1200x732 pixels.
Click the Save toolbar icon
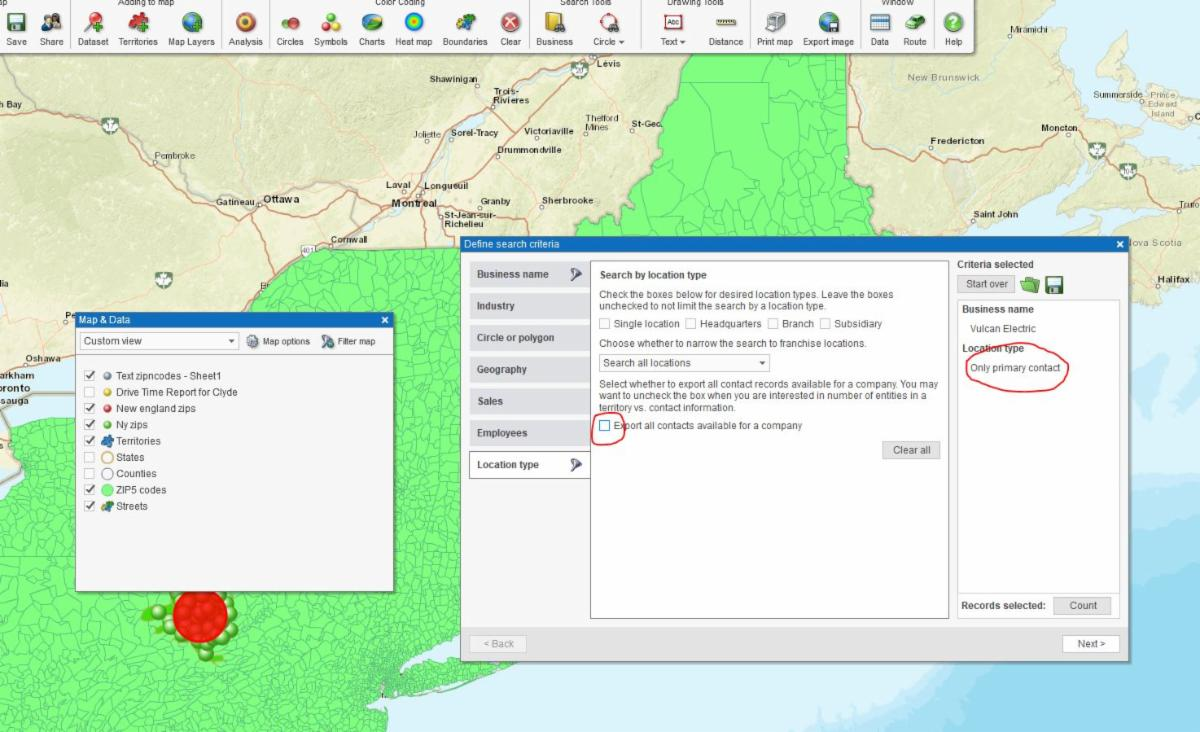pos(17,28)
